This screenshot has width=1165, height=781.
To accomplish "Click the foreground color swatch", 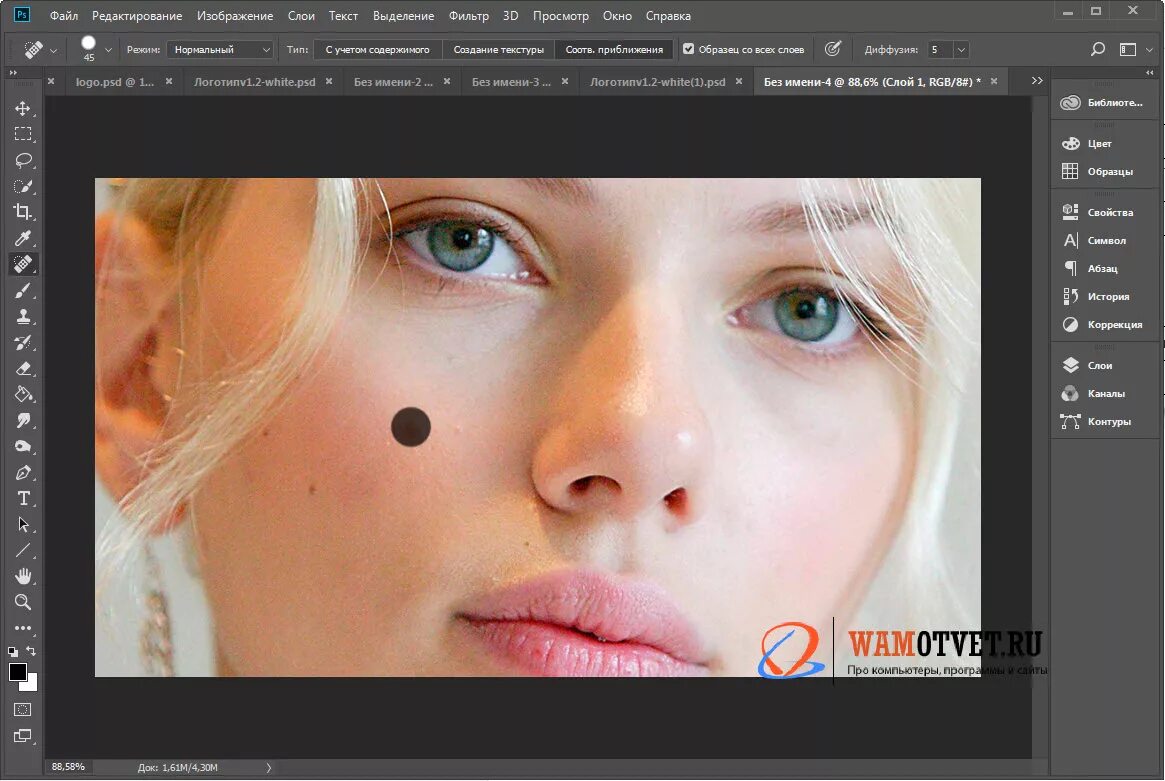I will [x=17, y=672].
